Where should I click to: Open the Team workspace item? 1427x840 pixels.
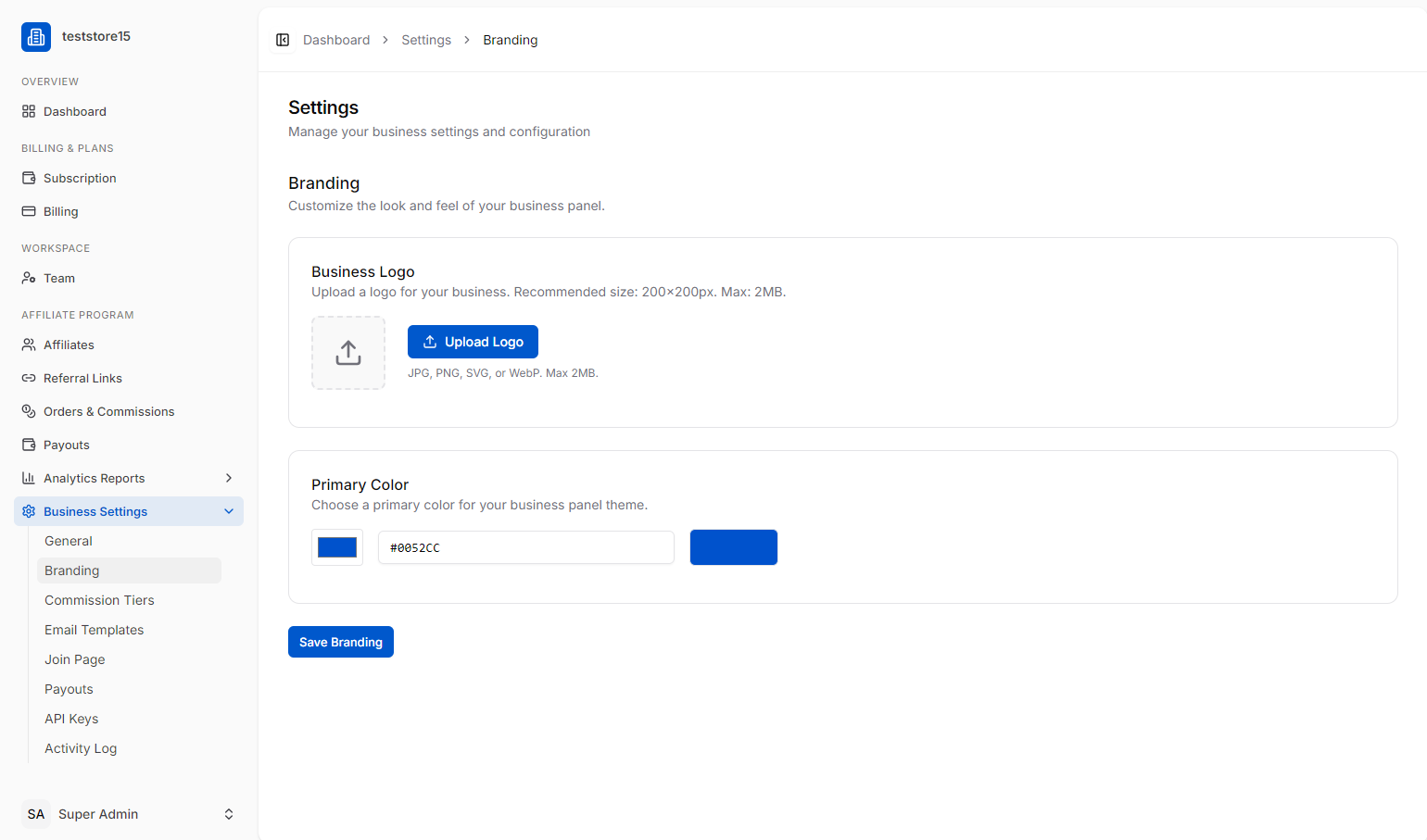tap(129, 278)
